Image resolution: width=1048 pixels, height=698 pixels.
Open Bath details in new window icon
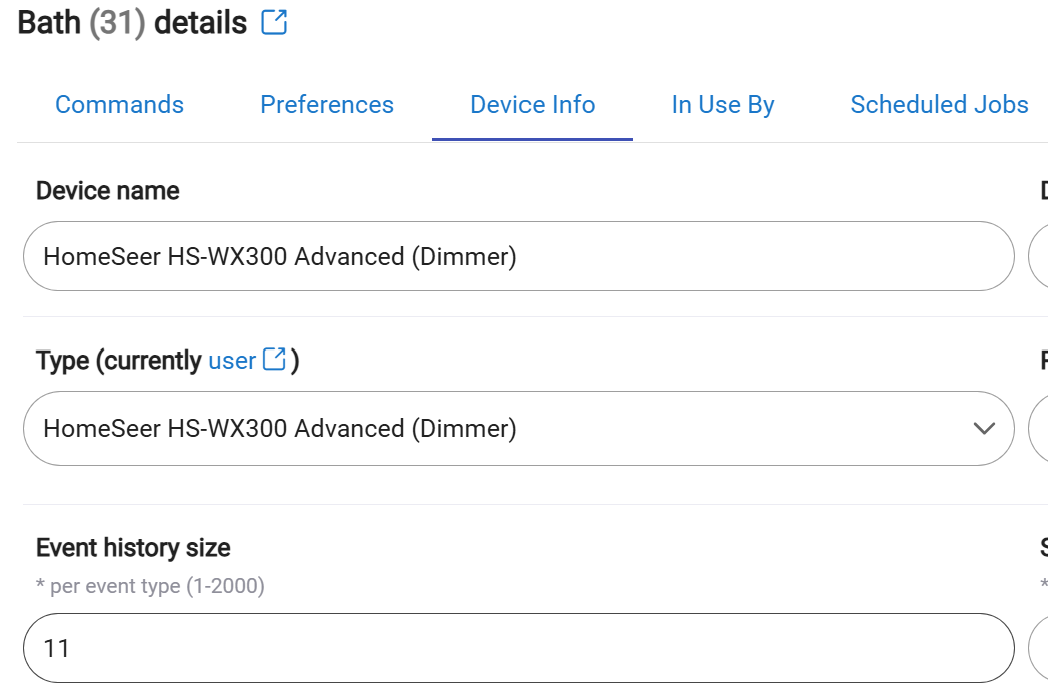click(274, 22)
